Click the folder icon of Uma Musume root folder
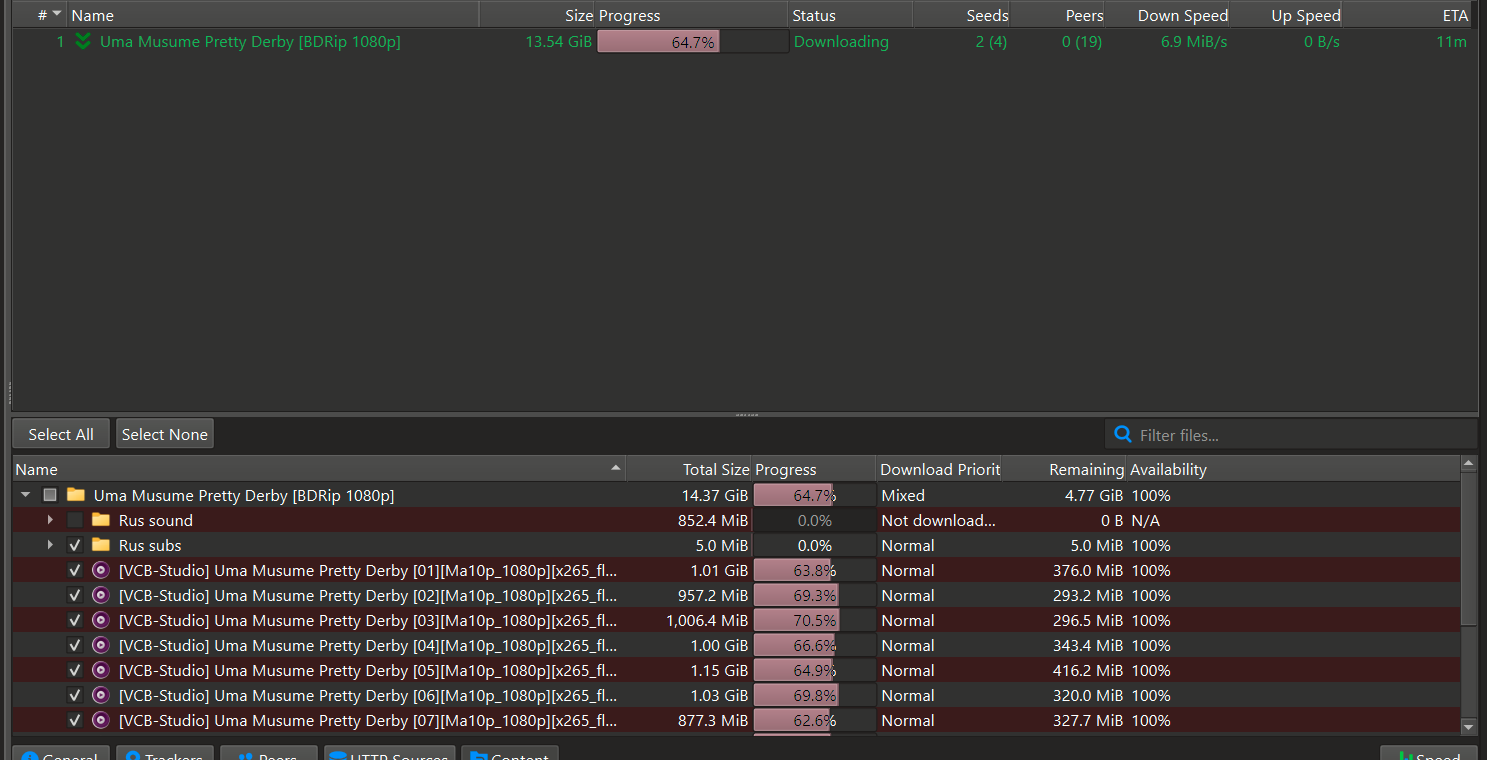This screenshot has height=760, width=1487. (x=76, y=495)
